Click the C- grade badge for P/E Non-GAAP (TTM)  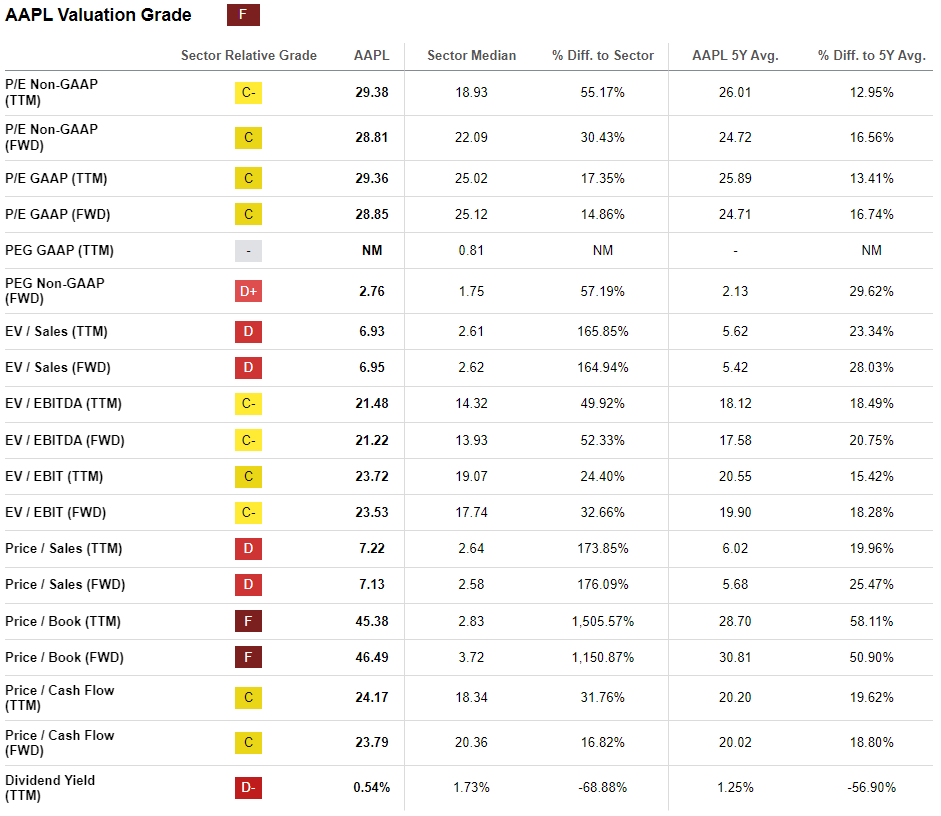248,93
